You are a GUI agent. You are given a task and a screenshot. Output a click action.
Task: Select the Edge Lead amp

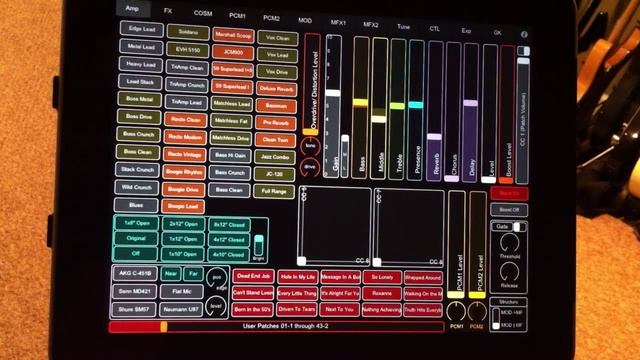click(142, 29)
